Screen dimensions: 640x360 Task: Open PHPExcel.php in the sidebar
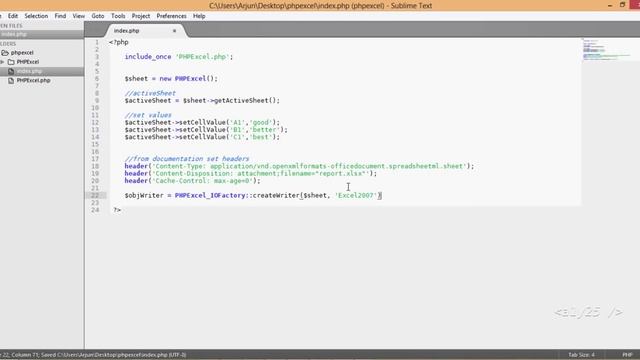33,80
